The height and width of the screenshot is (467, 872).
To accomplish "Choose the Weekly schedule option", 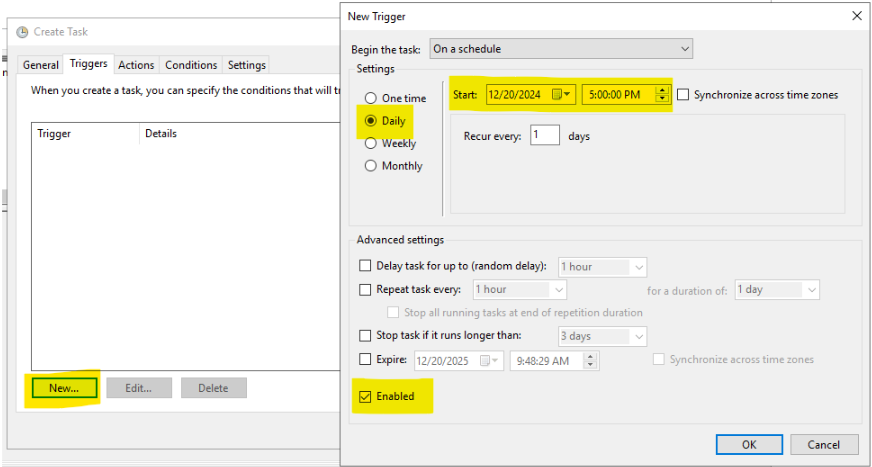I will click(370, 143).
